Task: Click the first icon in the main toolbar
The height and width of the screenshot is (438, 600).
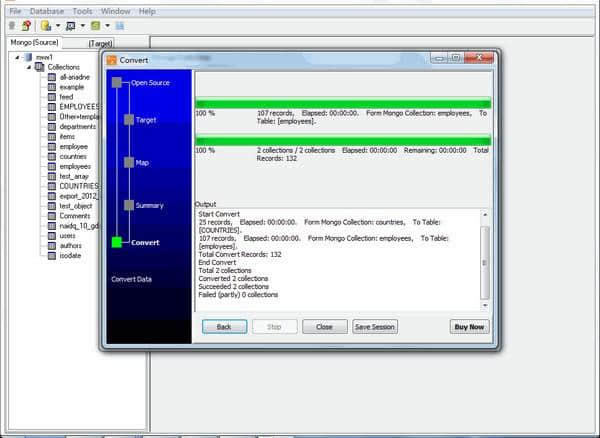Action: [x=12, y=25]
